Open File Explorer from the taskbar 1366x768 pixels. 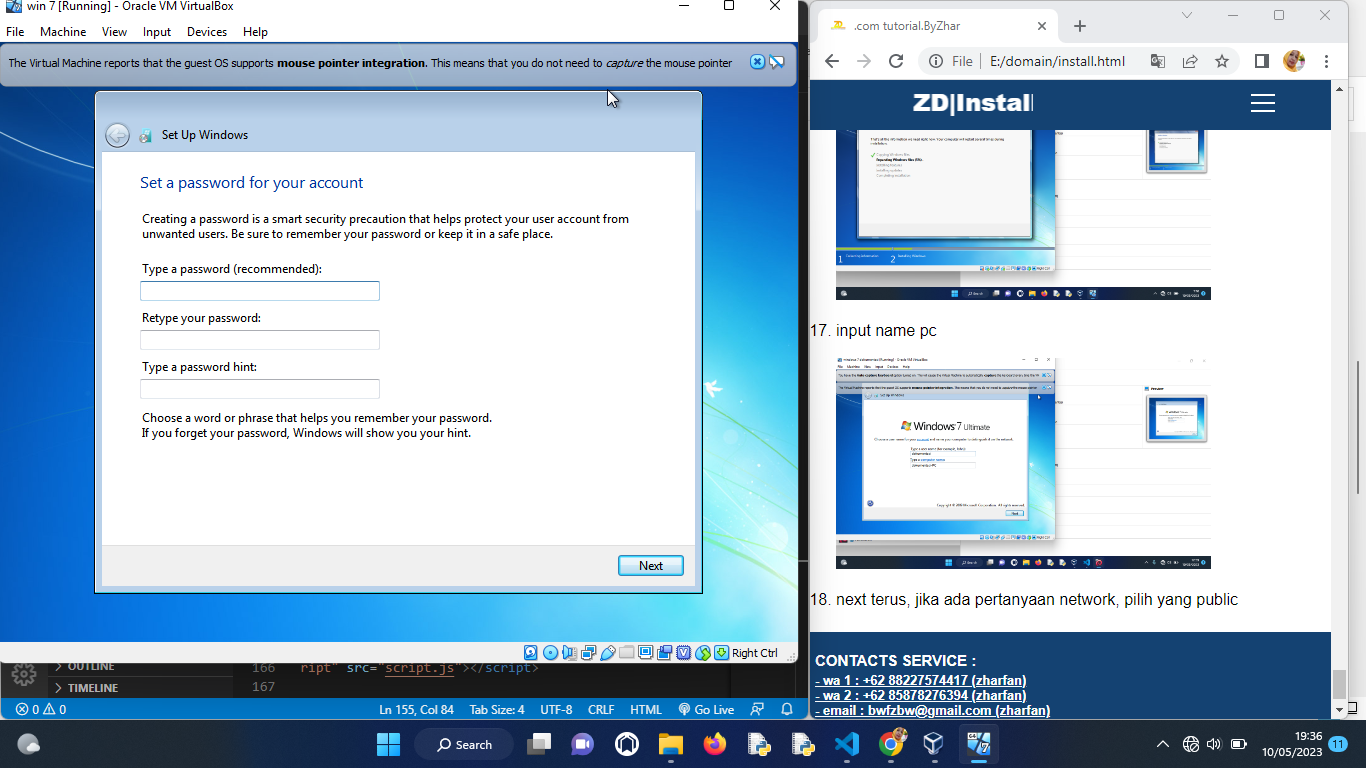tap(670, 744)
